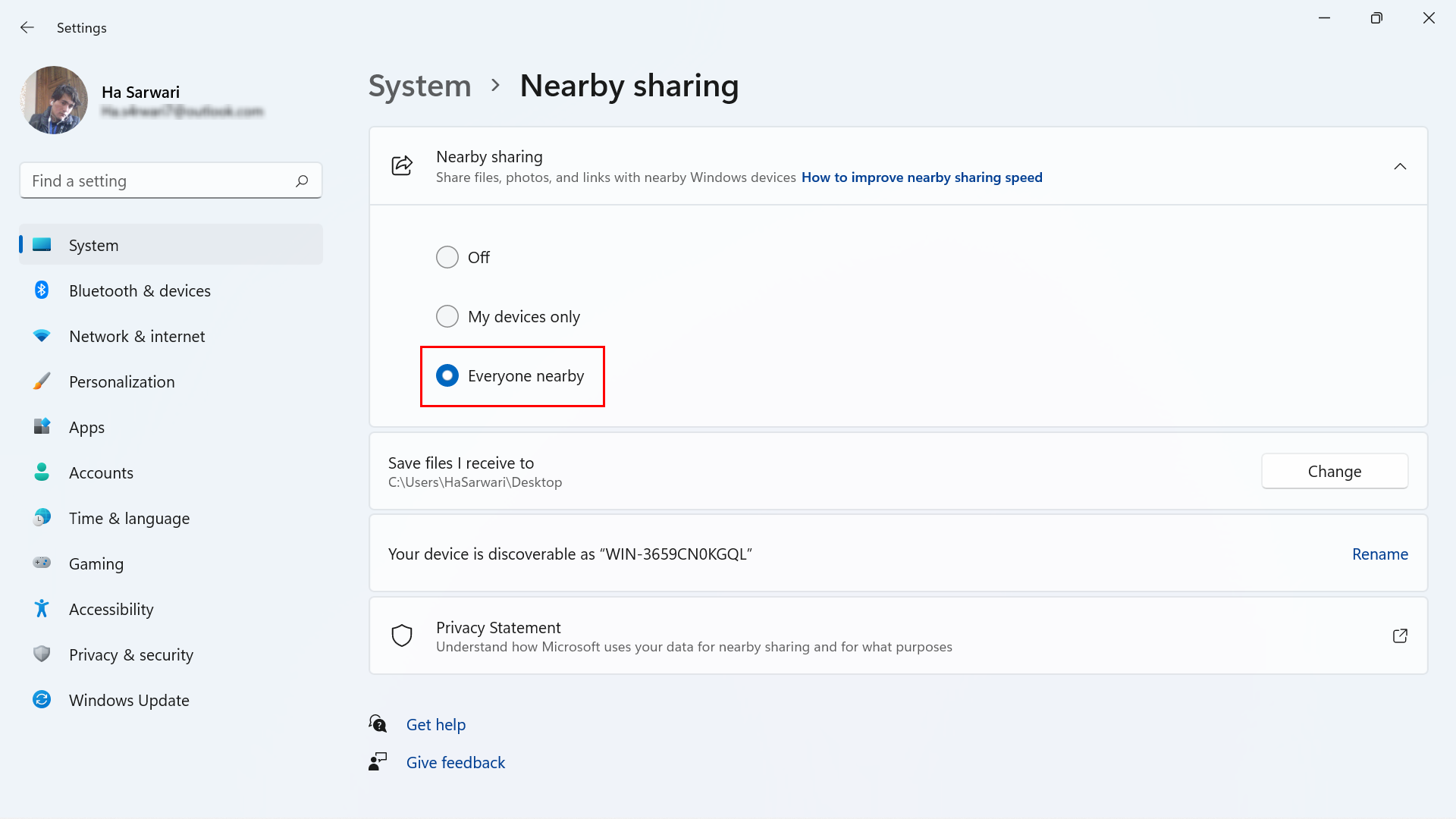Click the search magnifier in Find a setting
This screenshot has width=1456, height=819.
[x=301, y=180]
